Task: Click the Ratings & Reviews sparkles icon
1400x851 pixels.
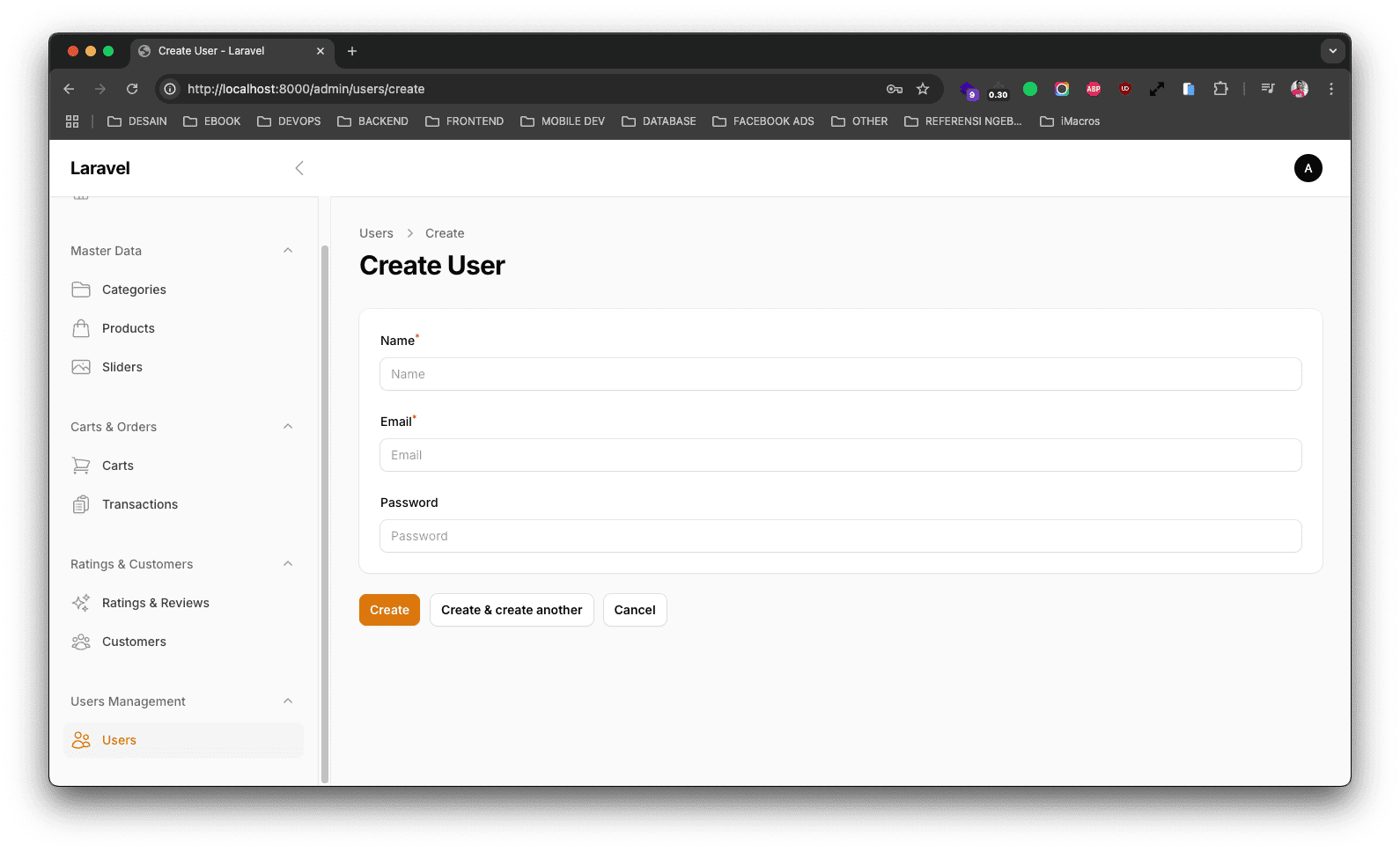Action: 81,603
